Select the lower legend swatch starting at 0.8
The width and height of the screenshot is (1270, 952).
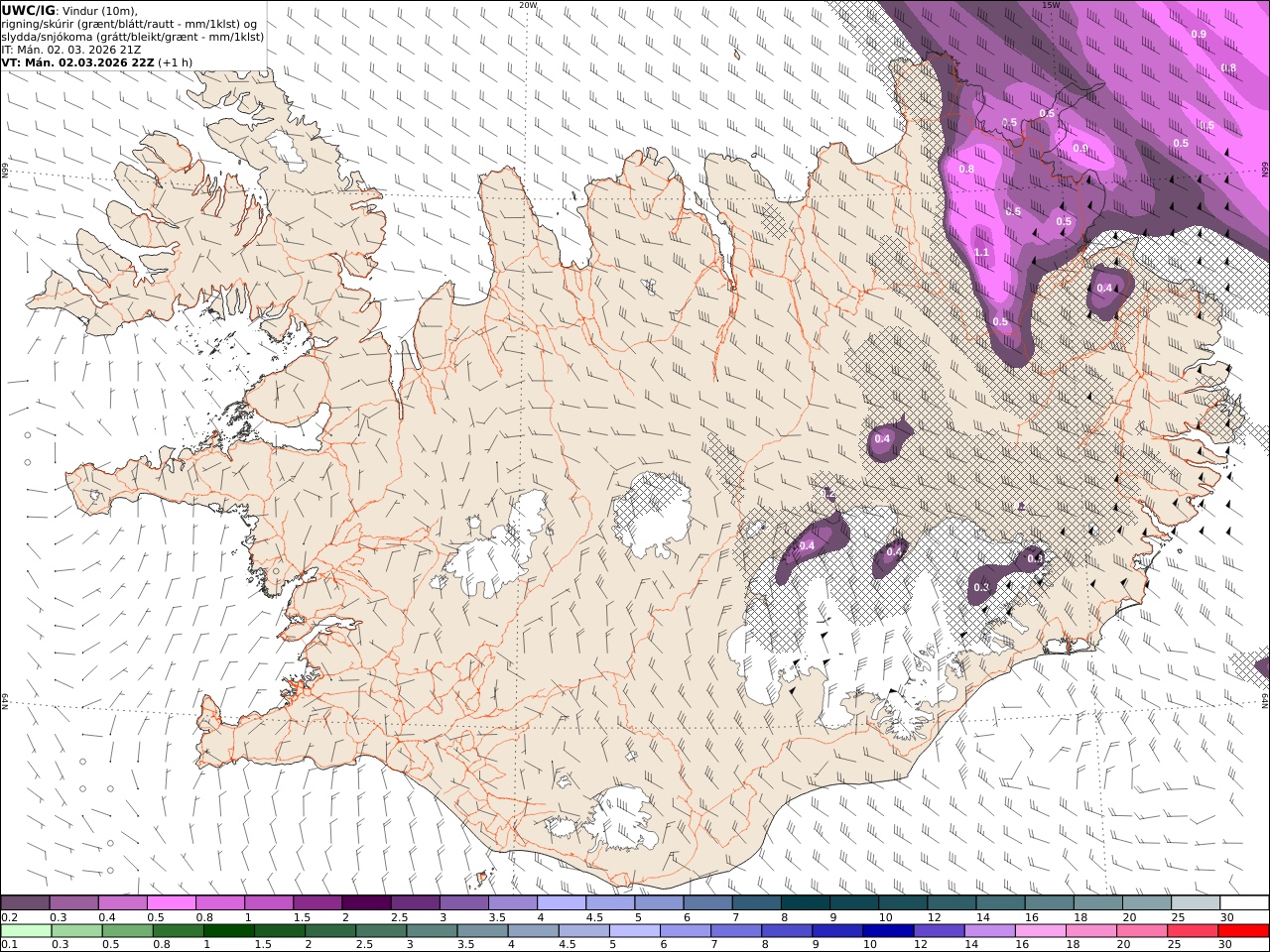click(178, 930)
